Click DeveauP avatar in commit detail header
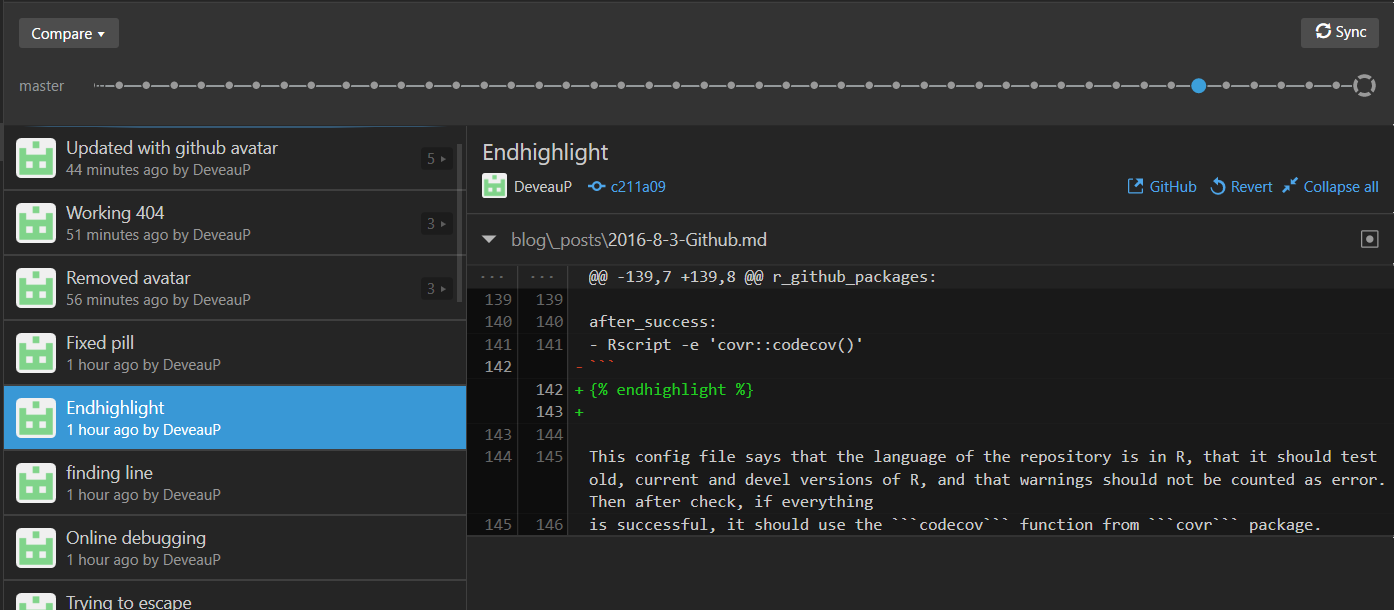The image size is (1394, 610). click(495, 186)
